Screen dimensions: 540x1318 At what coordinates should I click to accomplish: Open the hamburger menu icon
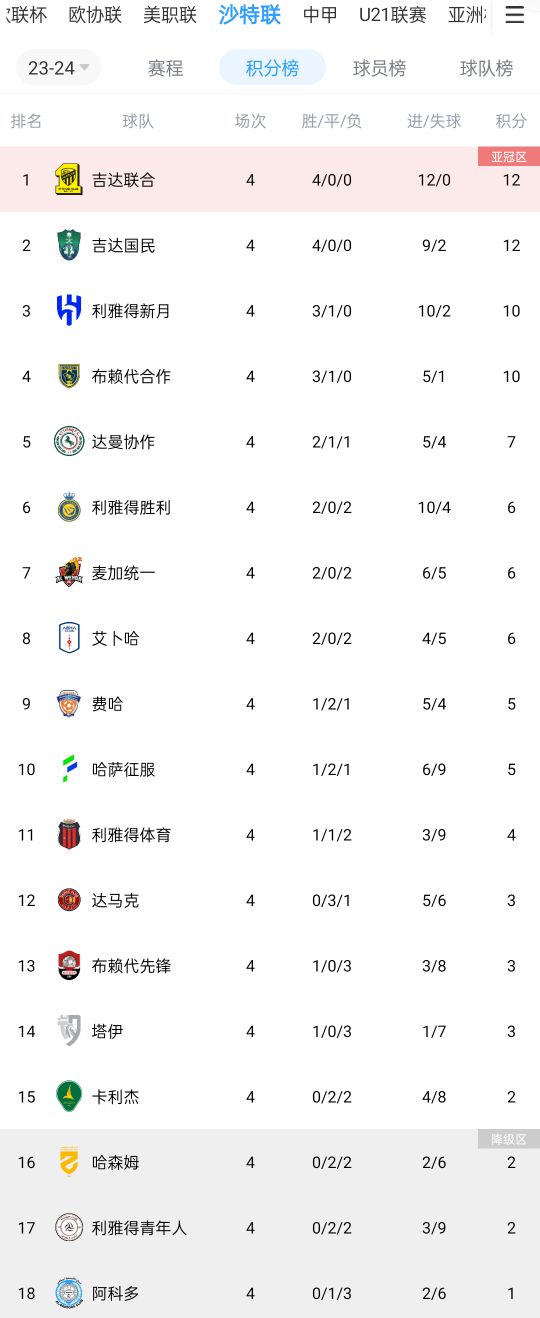point(514,15)
